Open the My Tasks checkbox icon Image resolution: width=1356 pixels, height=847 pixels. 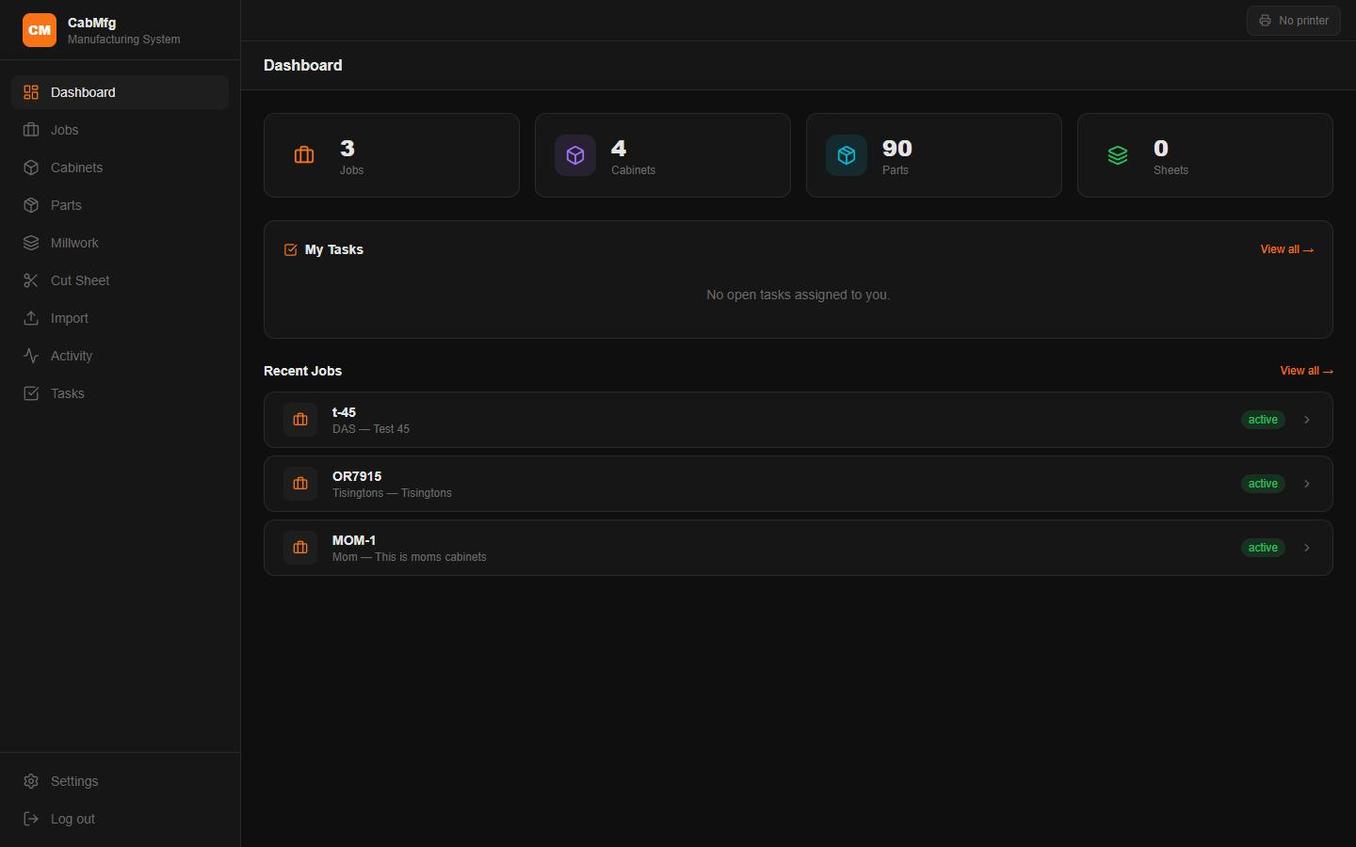point(290,249)
